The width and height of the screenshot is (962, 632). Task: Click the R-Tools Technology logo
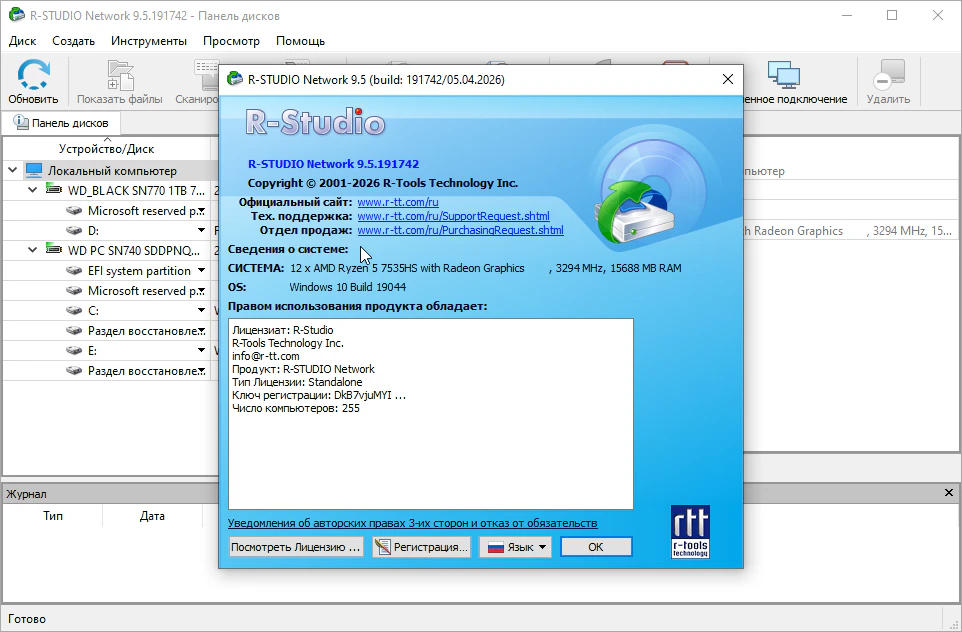click(x=690, y=531)
